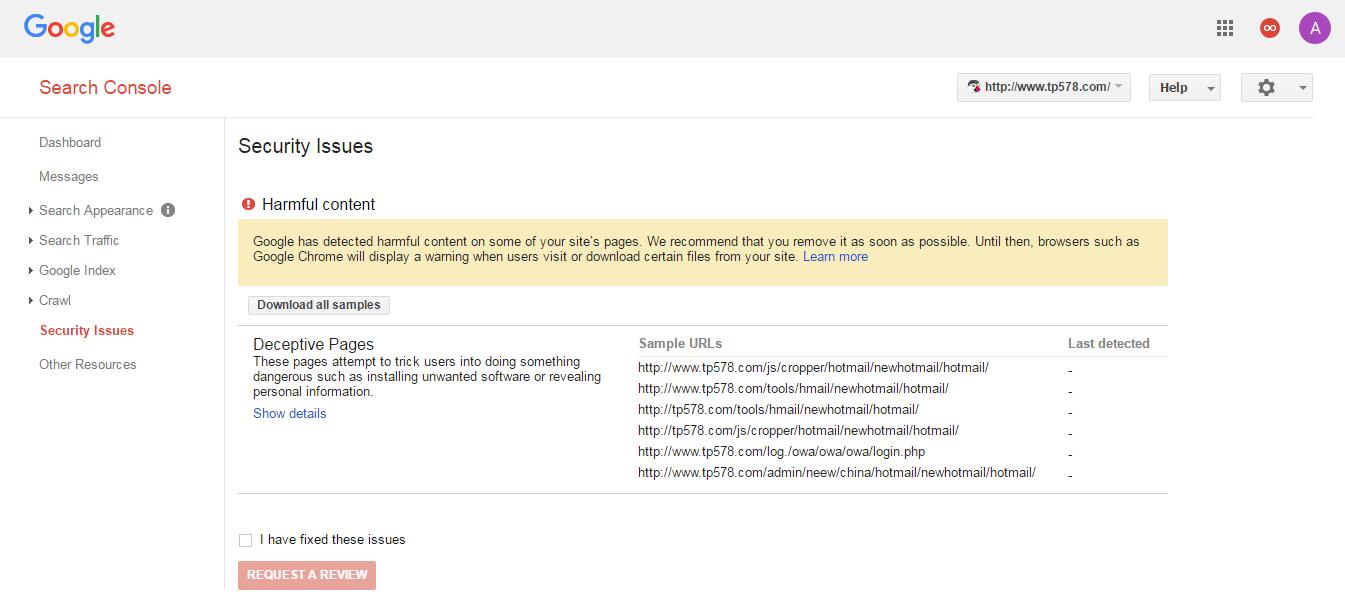Click the http://tp578.com/js/cropper sample URL
This screenshot has width=1345, height=604.
pos(798,430)
